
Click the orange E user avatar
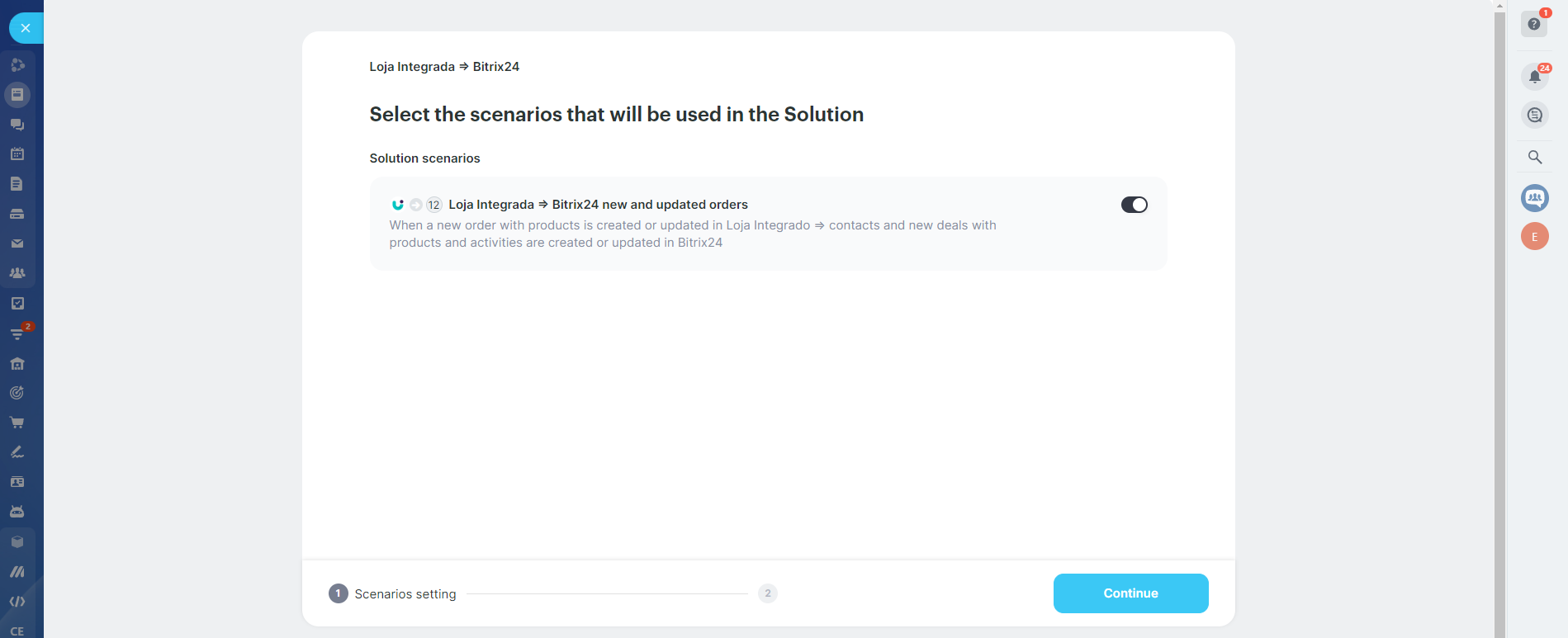(x=1534, y=237)
